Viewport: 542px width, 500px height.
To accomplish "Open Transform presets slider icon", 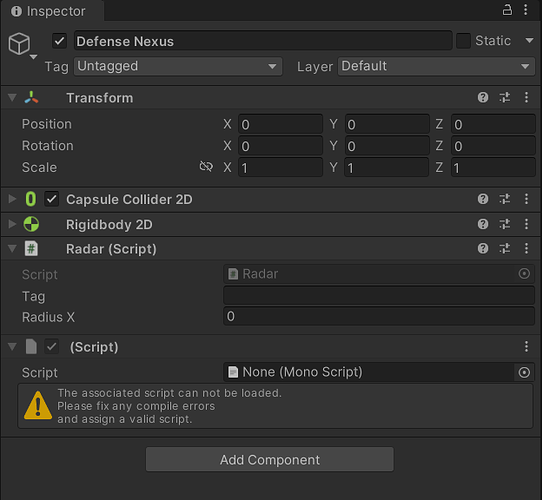I will 505,98.
